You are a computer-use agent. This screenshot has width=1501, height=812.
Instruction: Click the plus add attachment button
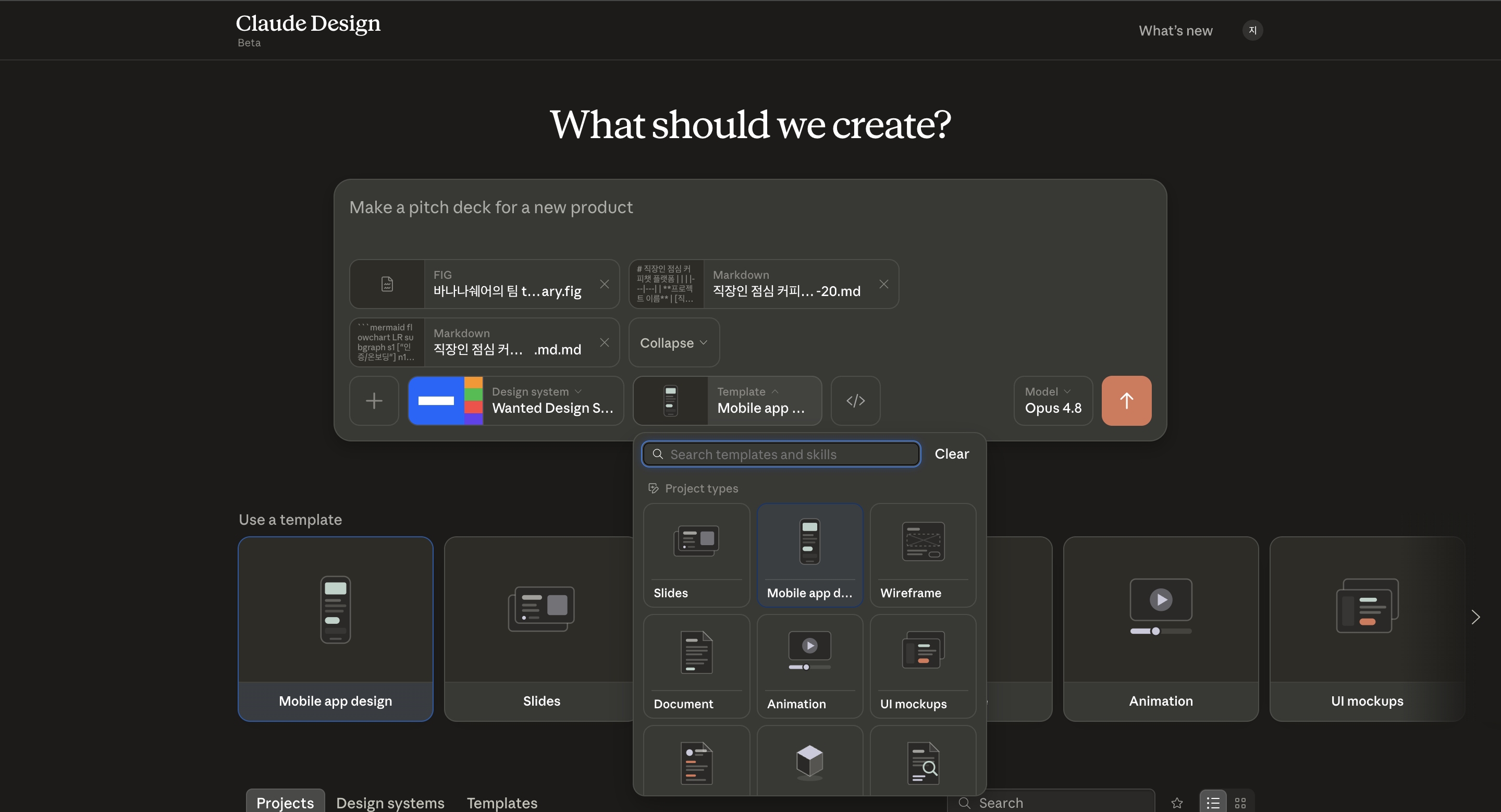(x=374, y=401)
